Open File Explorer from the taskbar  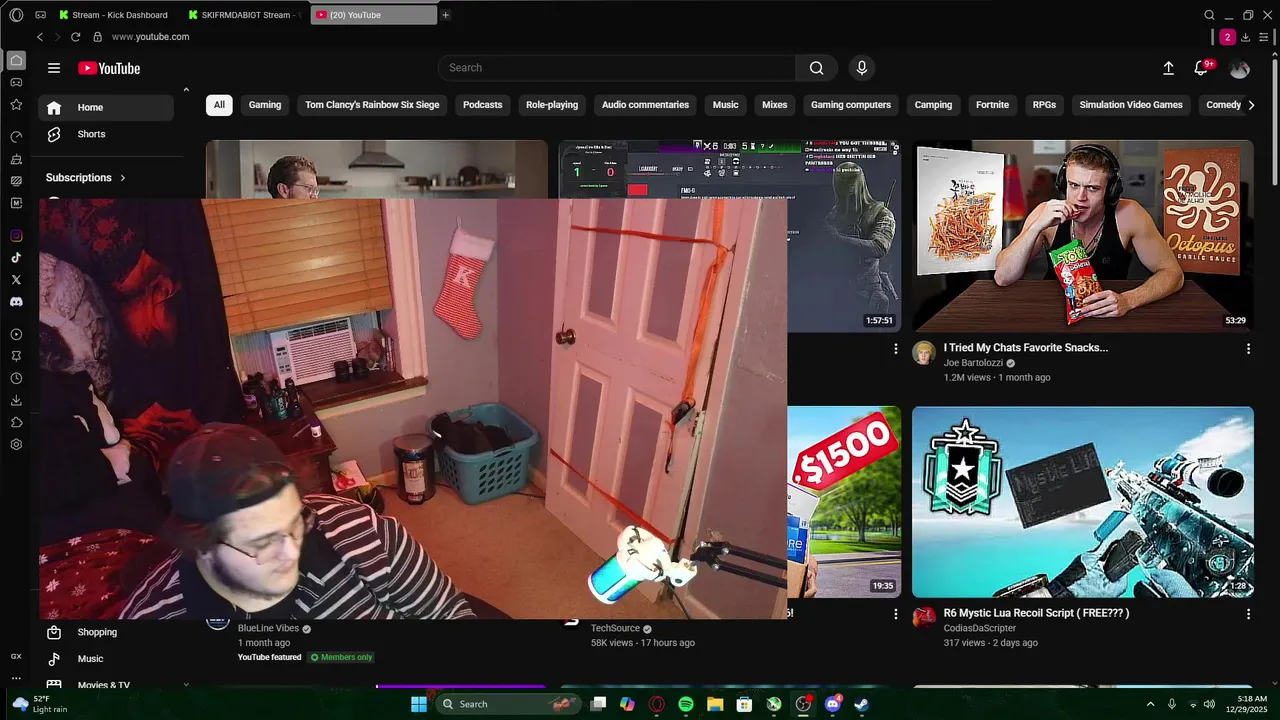(x=715, y=704)
